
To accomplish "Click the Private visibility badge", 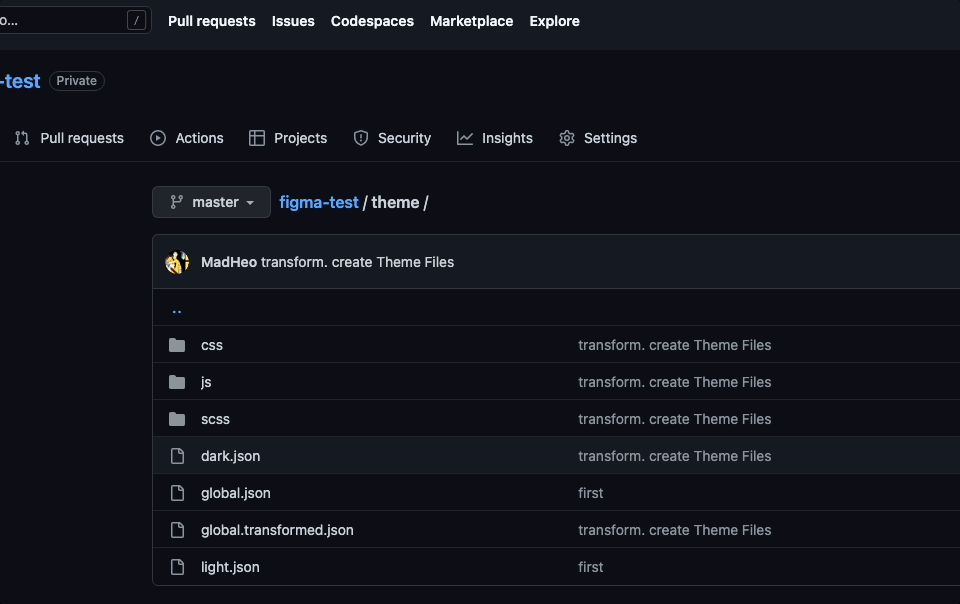I will point(77,81).
